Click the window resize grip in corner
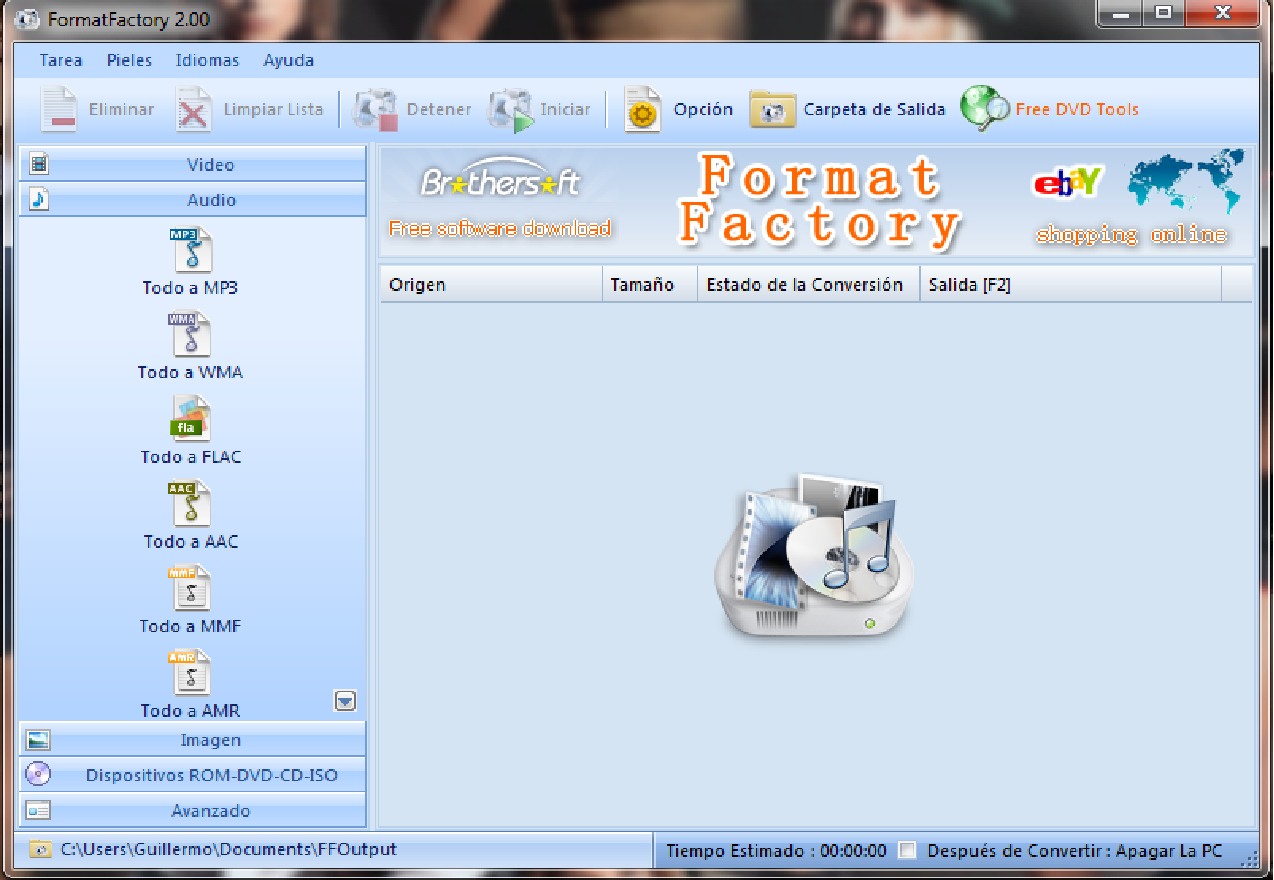This screenshot has height=880, width=1274. (x=1248, y=859)
